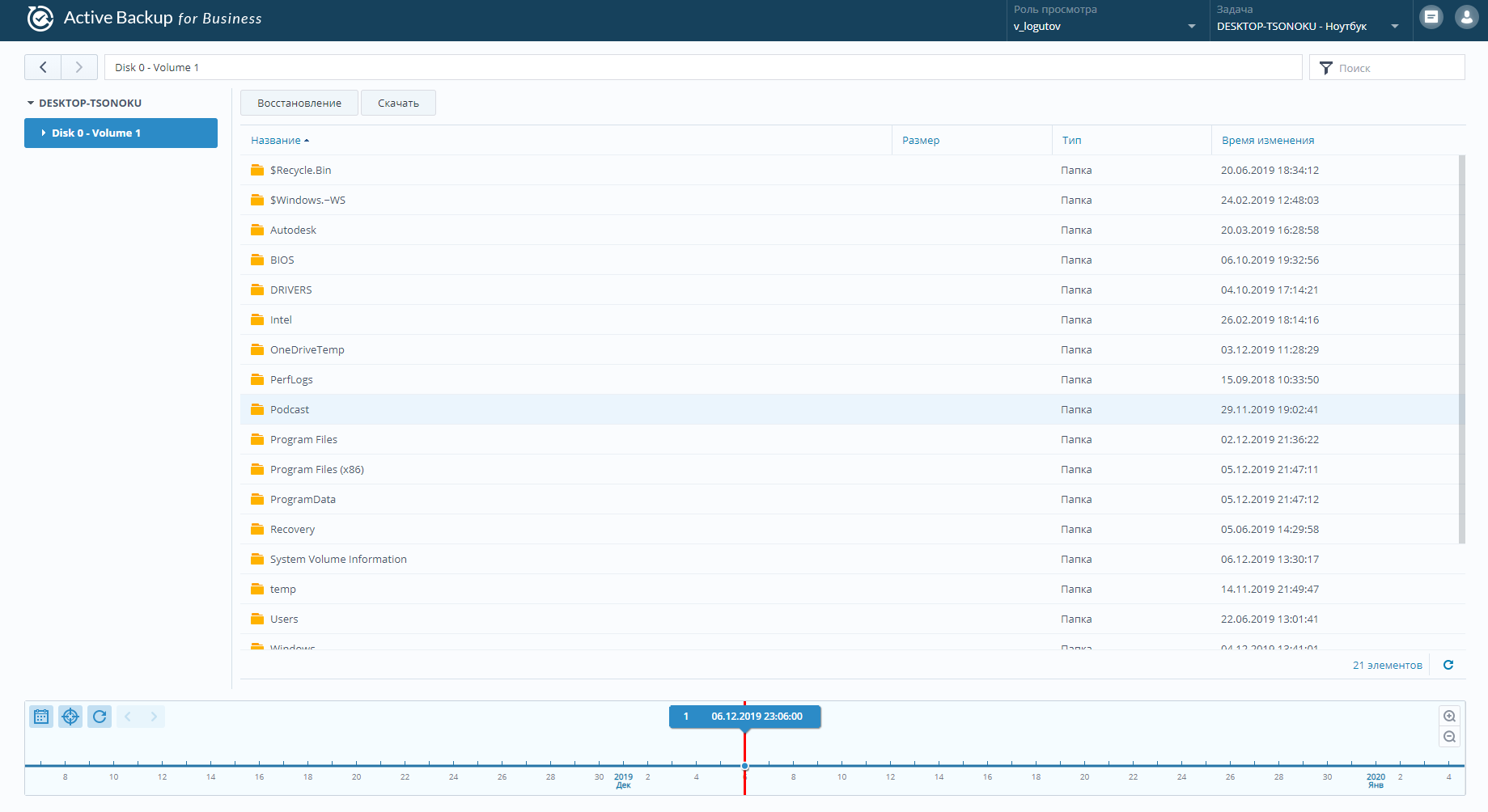Click the path field Disk 0 - Volume 1
The width and height of the screenshot is (1488, 812).
click(703, 67)
